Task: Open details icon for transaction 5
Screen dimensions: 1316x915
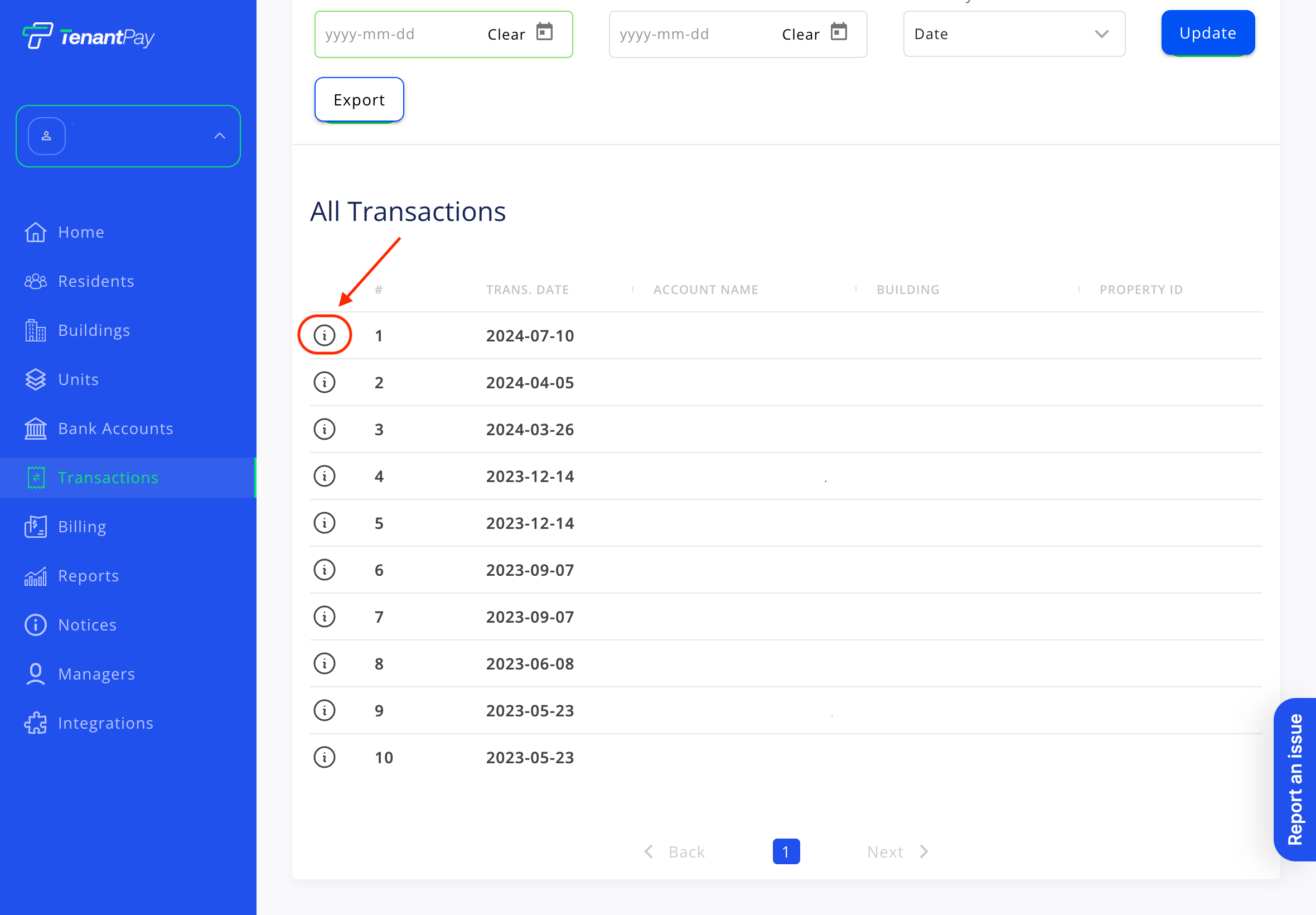Action: point(325,522)
